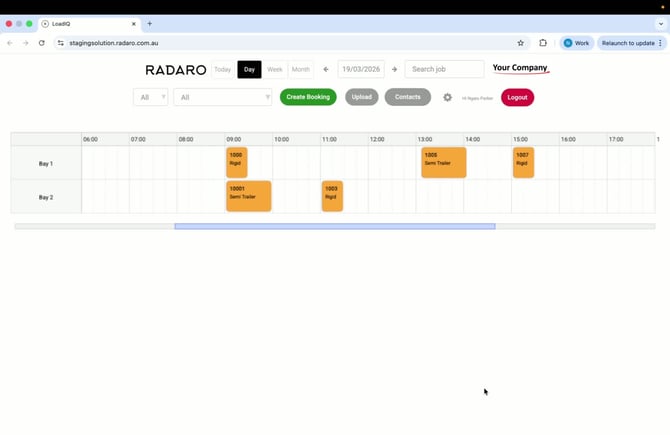This screenshot has height=435, width=670.
Task: Go to previous day with left arrow
Action: [326, 70]
